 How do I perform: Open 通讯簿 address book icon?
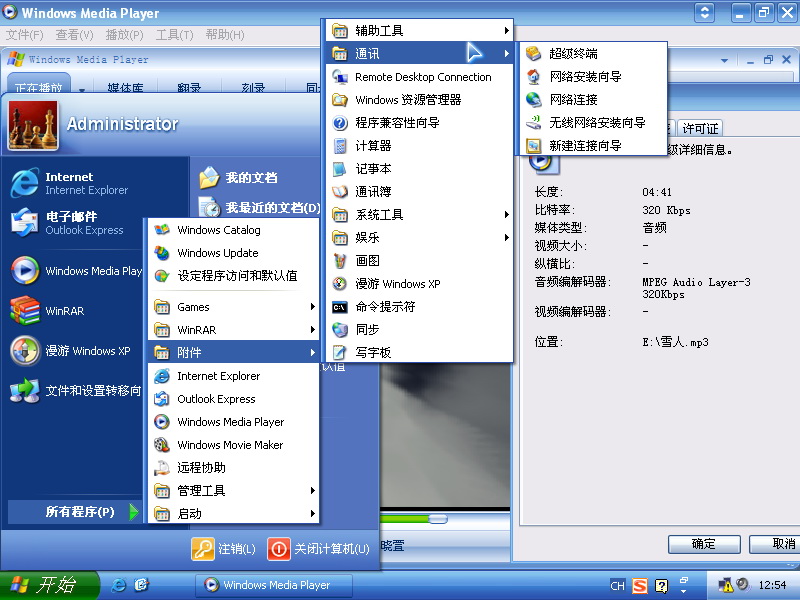(x=340, y=192)
